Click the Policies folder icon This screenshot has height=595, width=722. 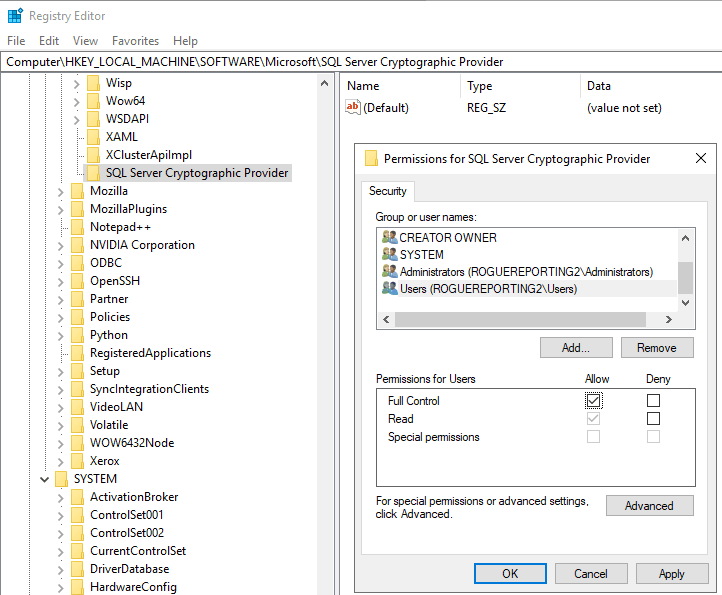(x=77, y=317)
